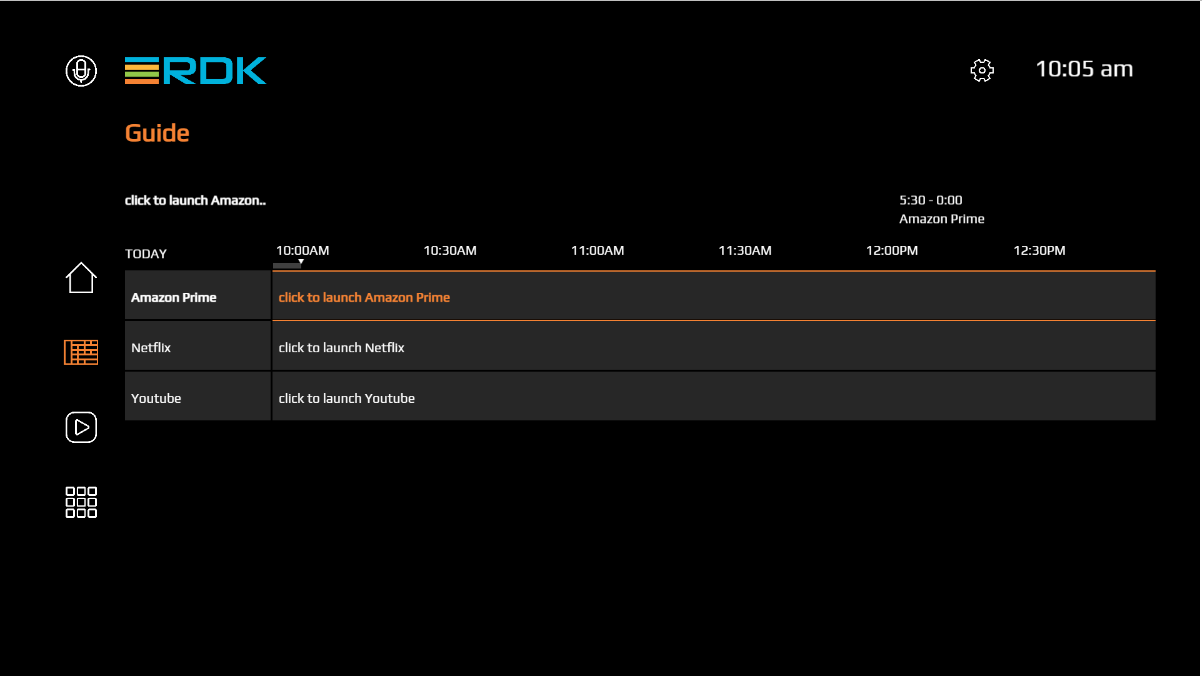The height and width of the screenshot is (680, 1202).
Task: Pick the 12:00PM time slot header
Action: click(x=892, y=250)
